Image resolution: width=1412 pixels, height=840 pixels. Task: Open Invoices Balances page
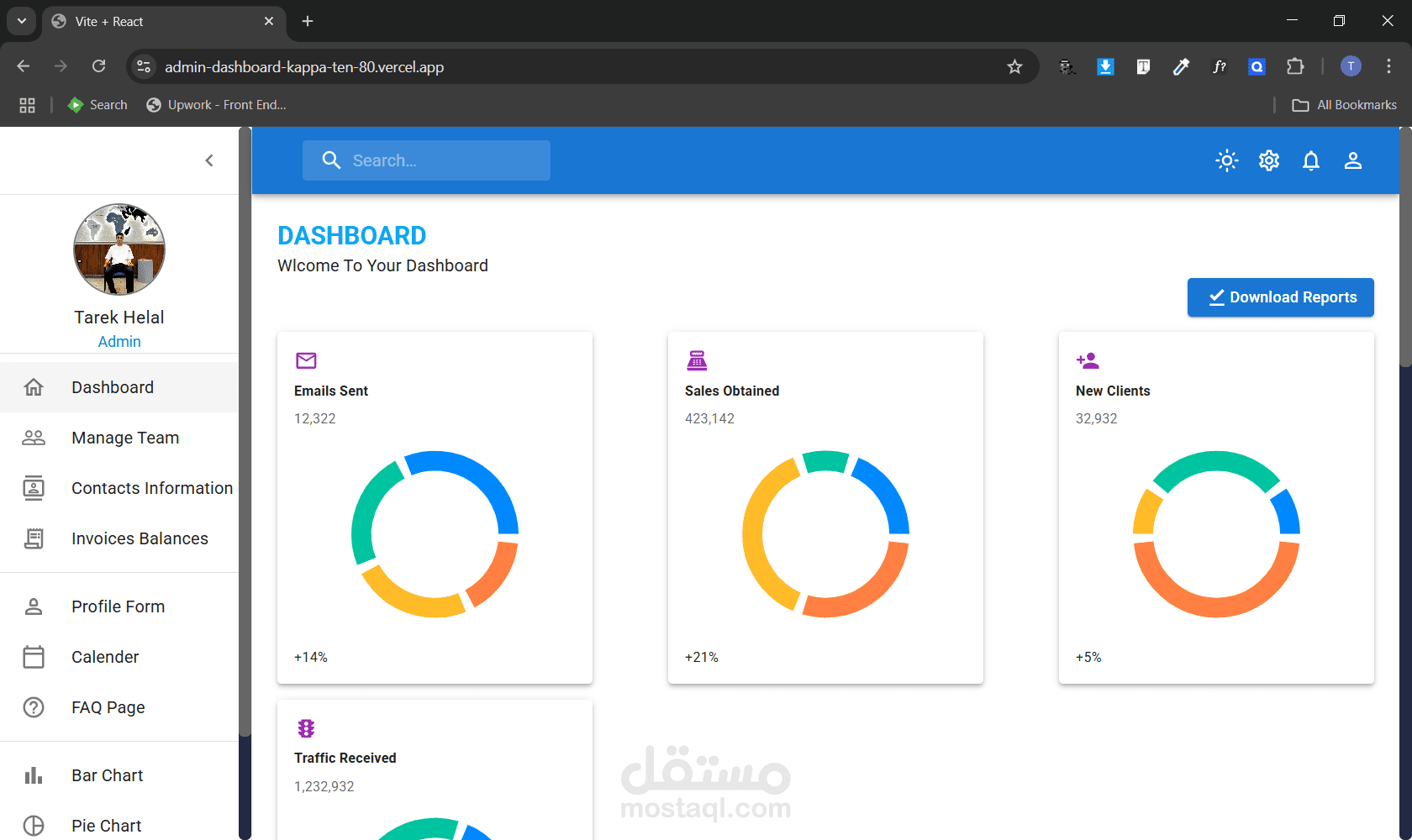tap(119, 538)
